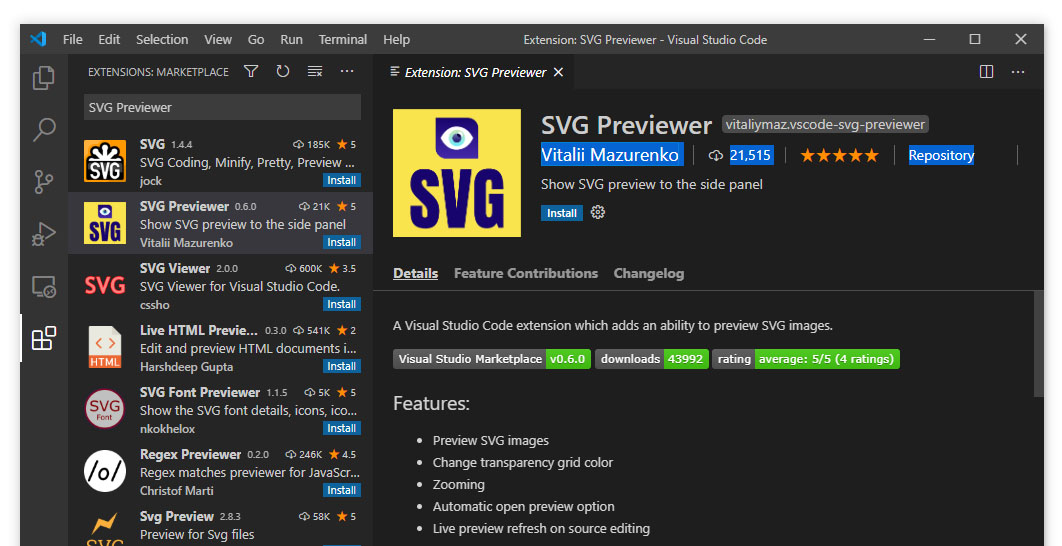Viewport: 1062px width, 546px height.
Task: Click the rating average 5/5 badge
Action: [x=805, y=359]
